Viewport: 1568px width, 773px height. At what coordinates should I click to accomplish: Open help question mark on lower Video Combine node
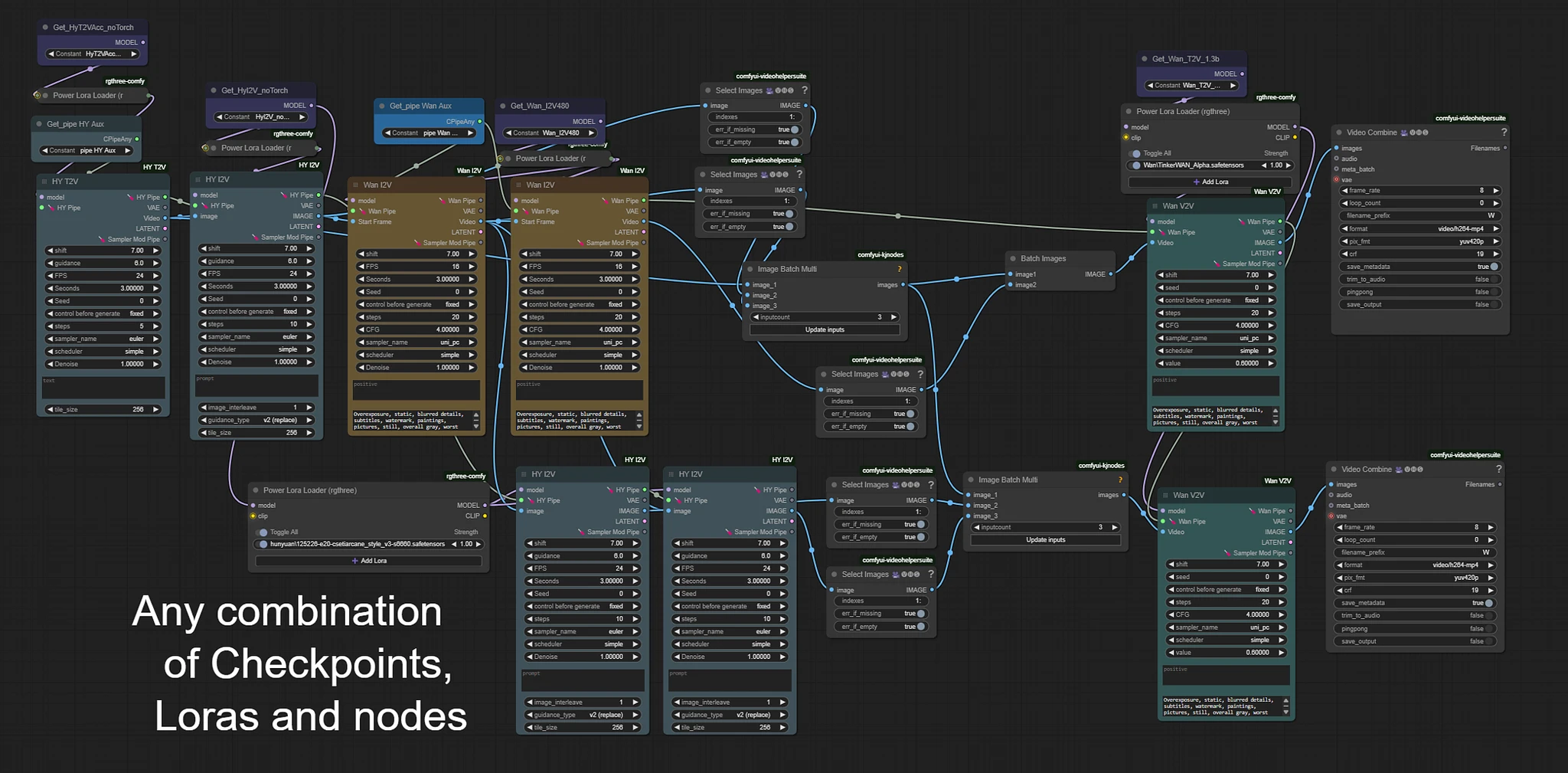[1498, 469]
